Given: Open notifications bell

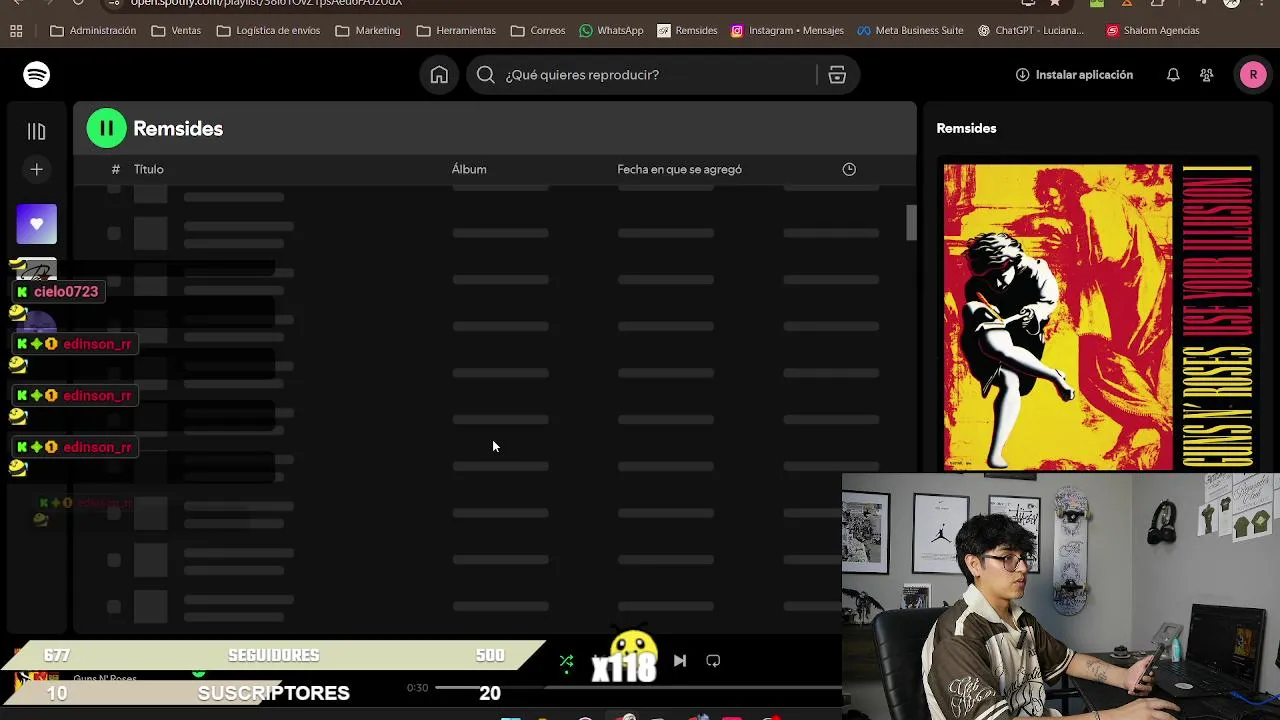Looking at the screenshot, I should tap(1173, 75).
